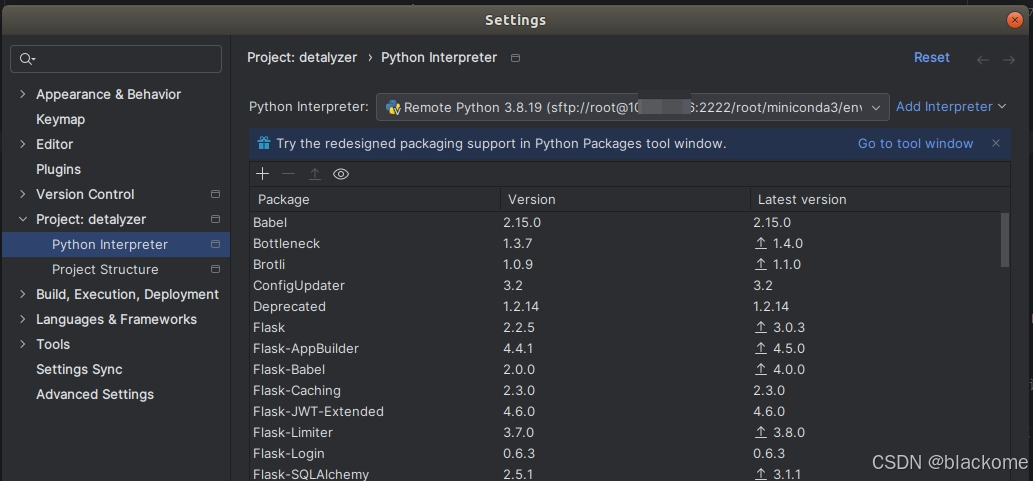Select the Brotli package row
Screen dimensions: 1033x481
(625, 265)
